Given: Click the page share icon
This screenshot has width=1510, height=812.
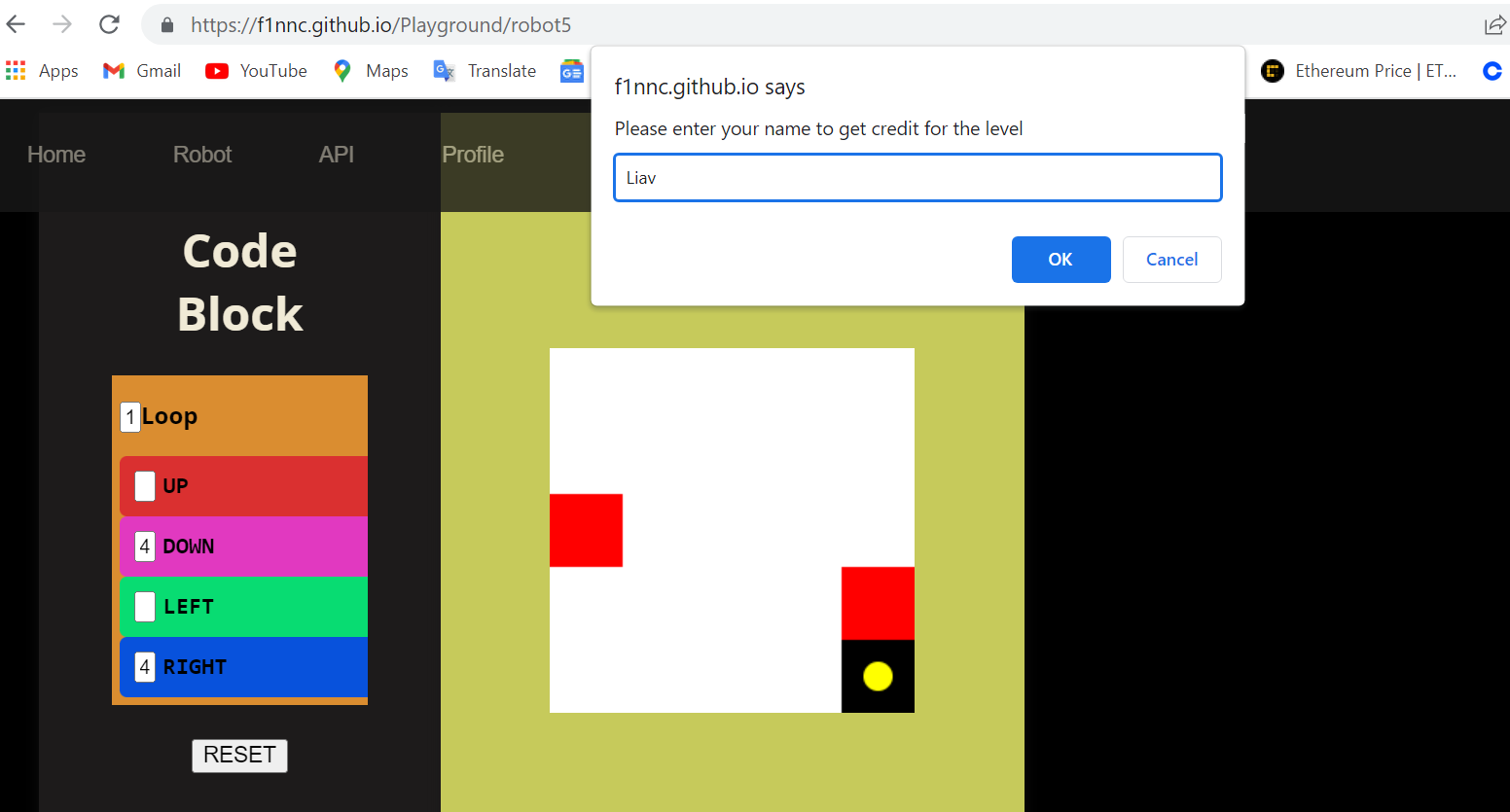Looking at the screenshot, I should (1494, 24).
